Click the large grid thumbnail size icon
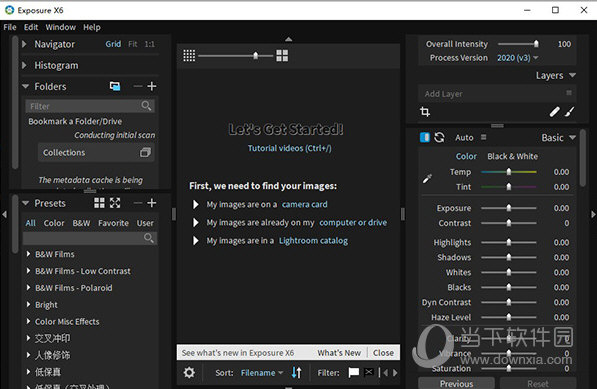597x389 pixels. point(282,56)
